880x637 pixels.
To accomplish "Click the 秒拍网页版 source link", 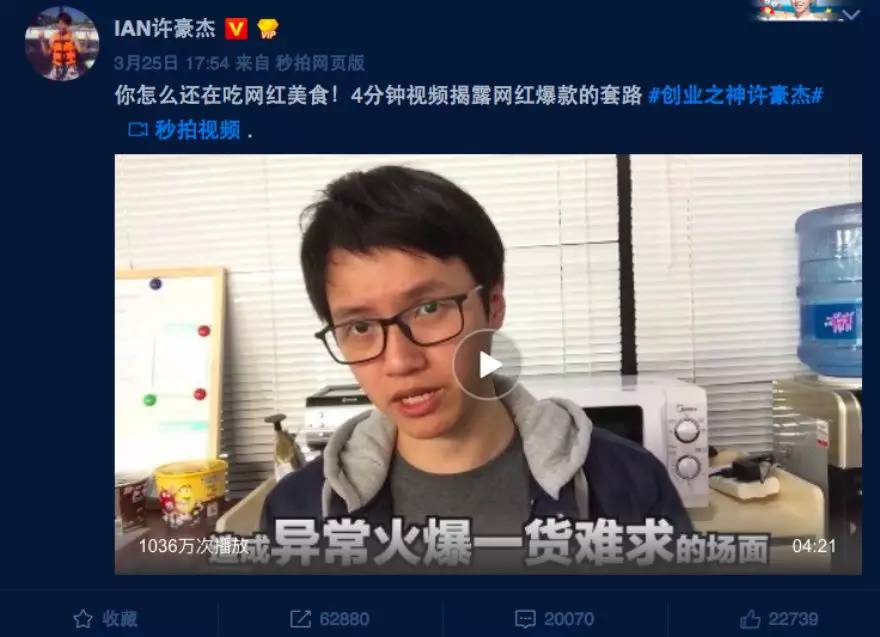I will 320,63.
